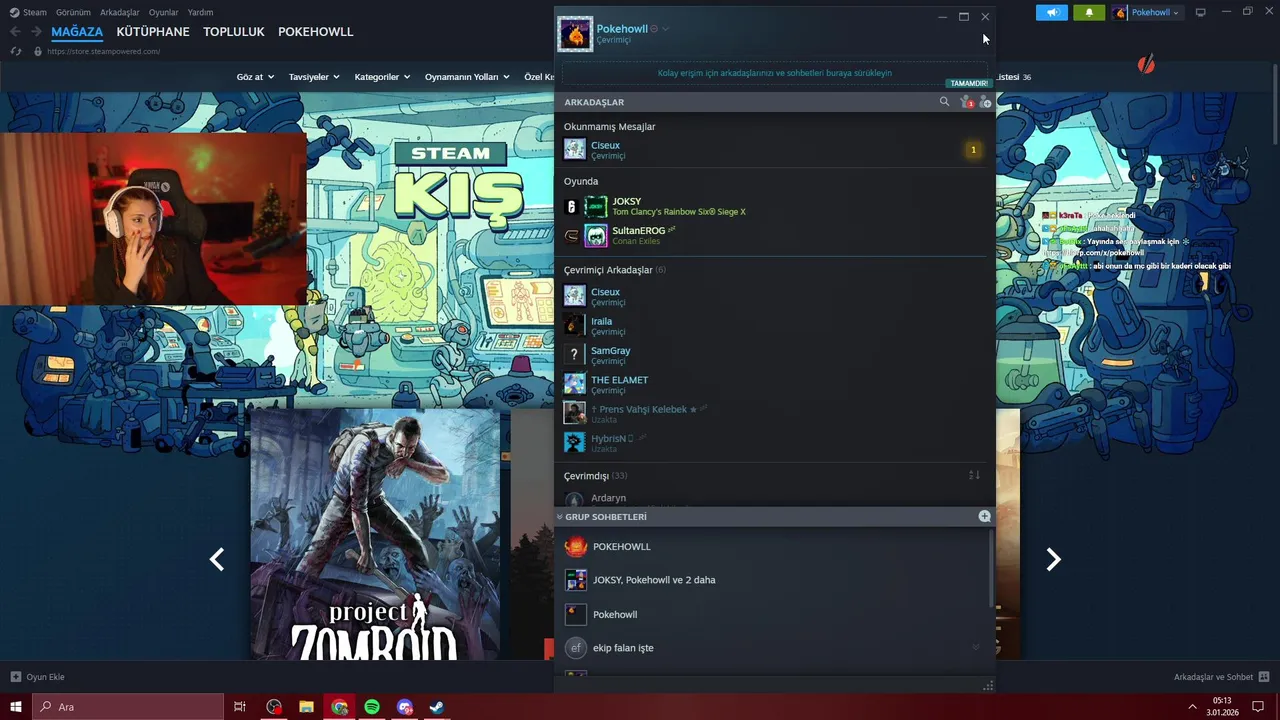Select SultanEROG in Oyunda list
This screenshot has width=1280, height=720.
(x=773, y=236)
